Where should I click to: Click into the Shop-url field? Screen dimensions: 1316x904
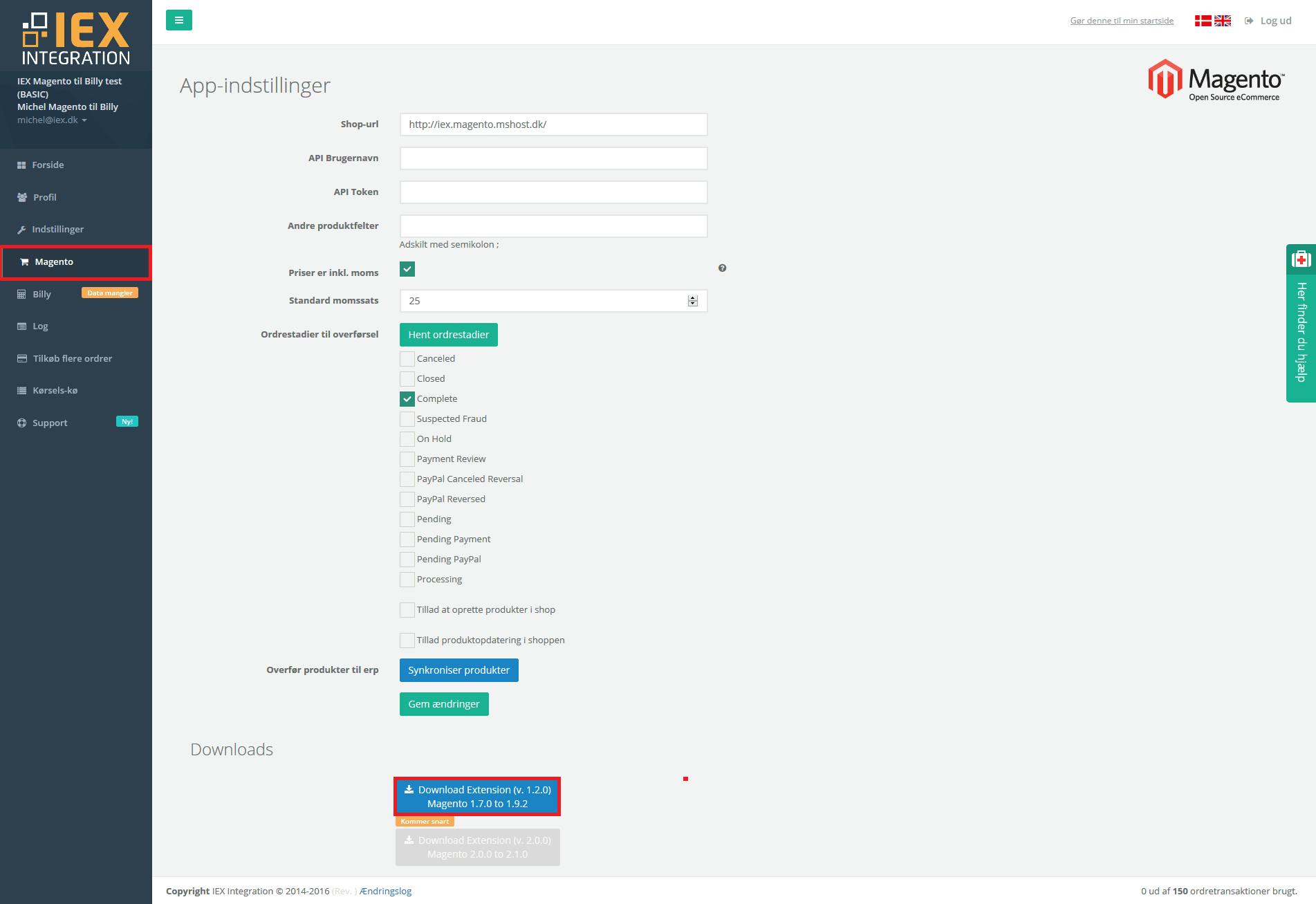click(x=553, y=124)
